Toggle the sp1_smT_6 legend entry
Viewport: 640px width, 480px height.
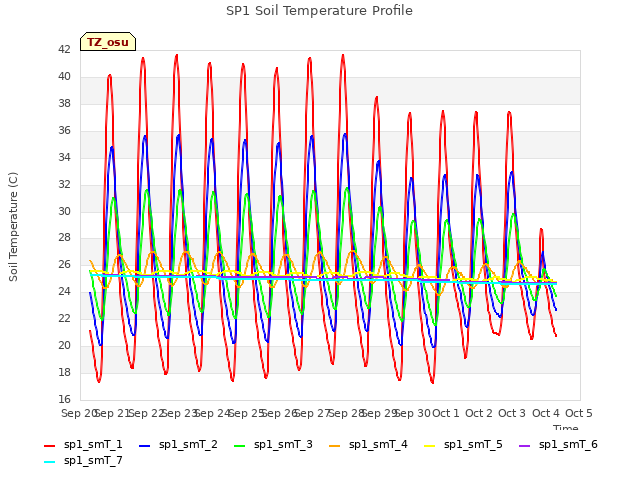558,445
